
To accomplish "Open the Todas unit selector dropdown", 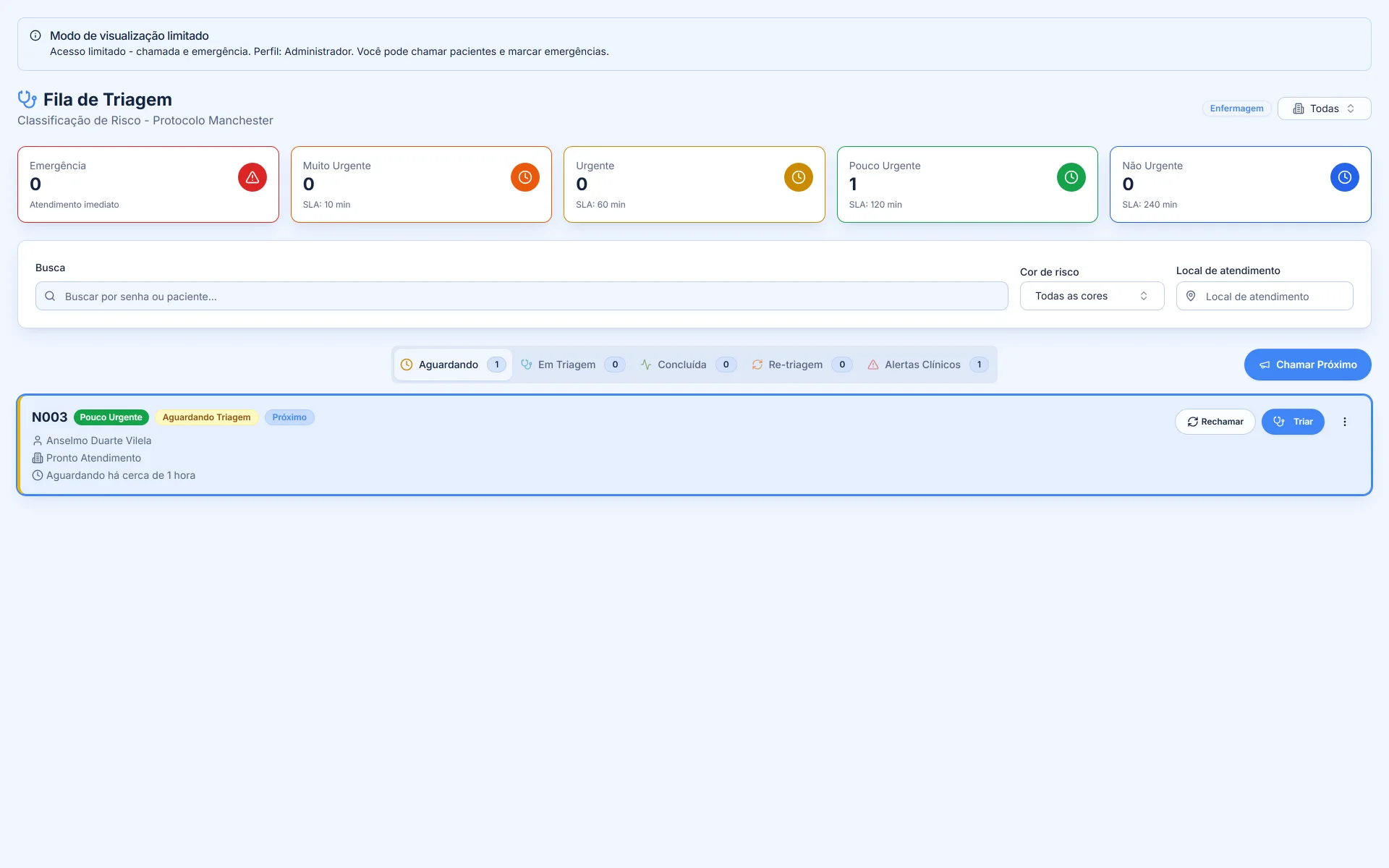I will pyautogui.click(x=1324, y=109).
